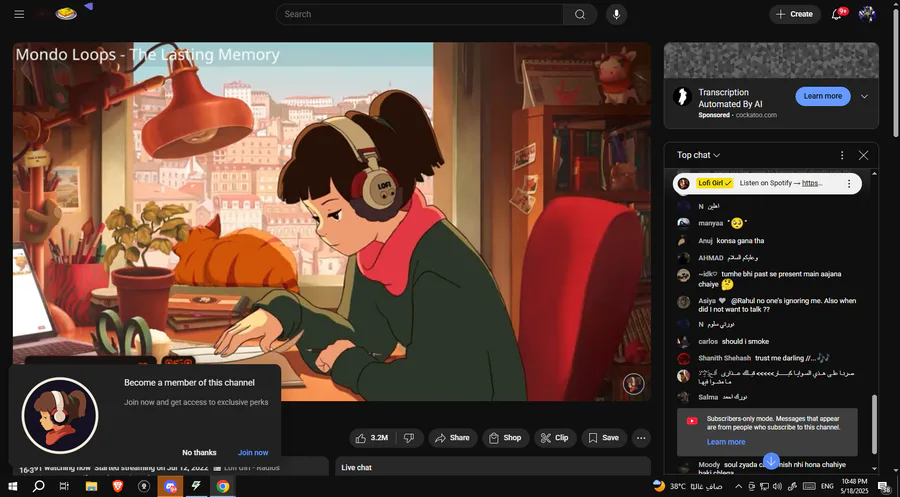Jump to newest chat messages arrow
Image resolution: width=900 pixels, height=497 pixels.
point(771,460)
